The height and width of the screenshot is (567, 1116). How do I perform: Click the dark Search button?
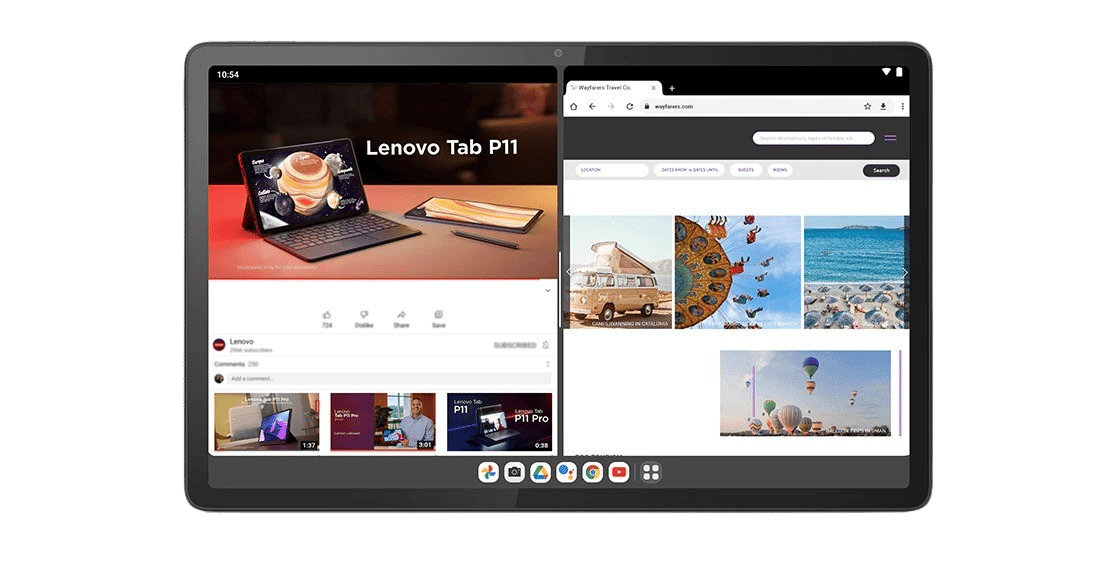[x=881, y=170]
